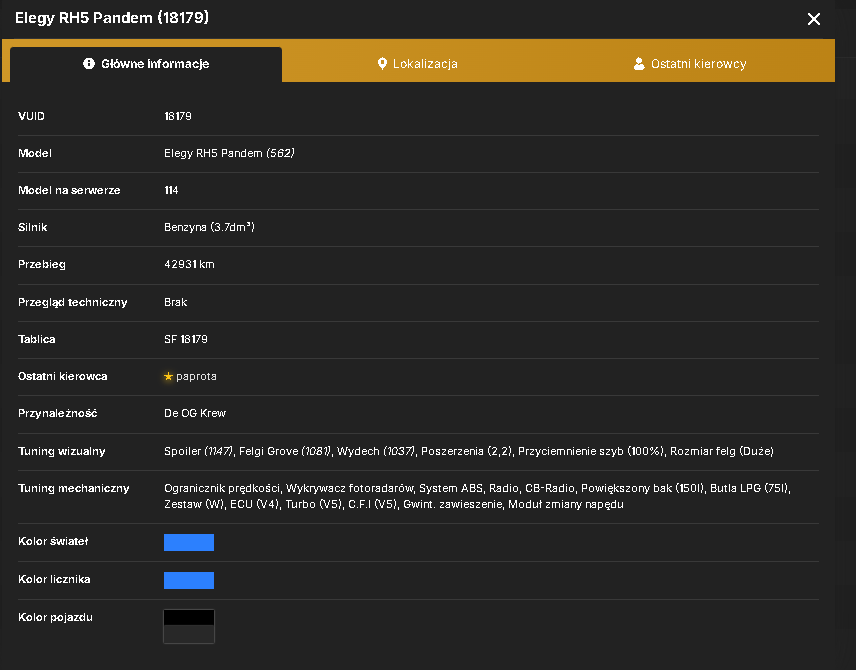Click the Przynależność row label
Screen dimensions: 856x670
point(58,413)
